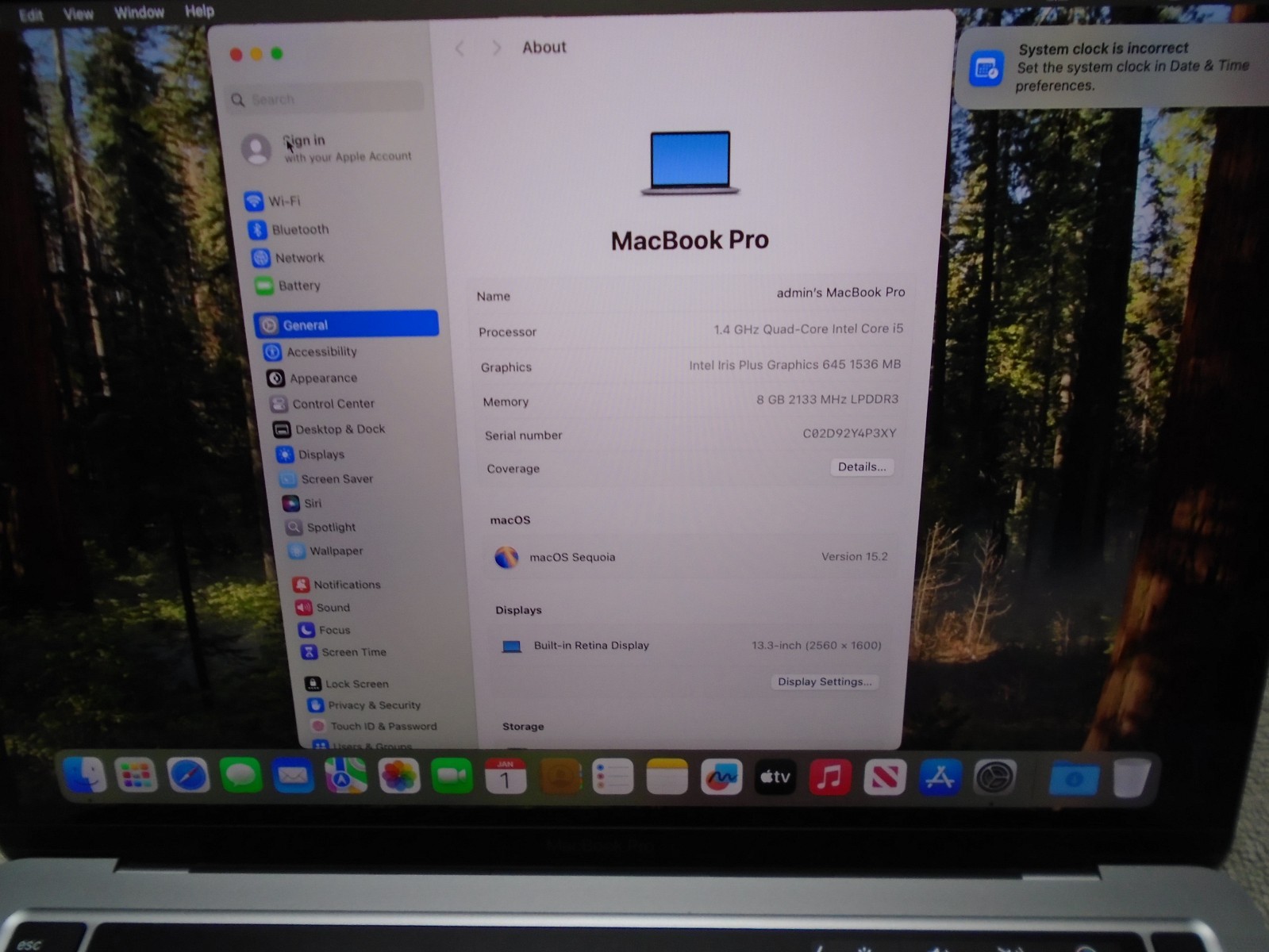Open Notes from the Dock
Screen dimensions: 1269x952
click(x=667, y=777)
